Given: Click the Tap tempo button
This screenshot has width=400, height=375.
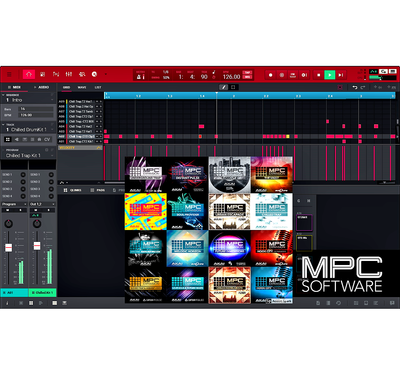Looking at the screenshot, I should pos(247,72).
